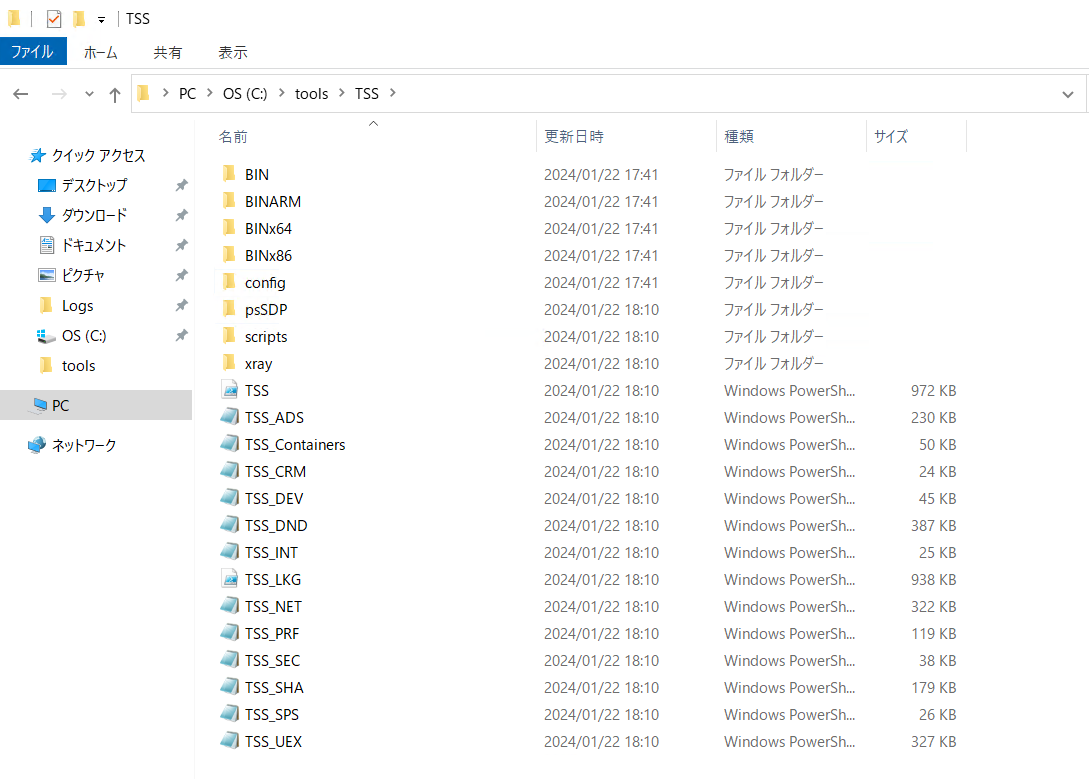This screenshot has height=779, width=1089.
Task: Switch to the 表示 ribbon tab
Action: click(x=232, y=52)
